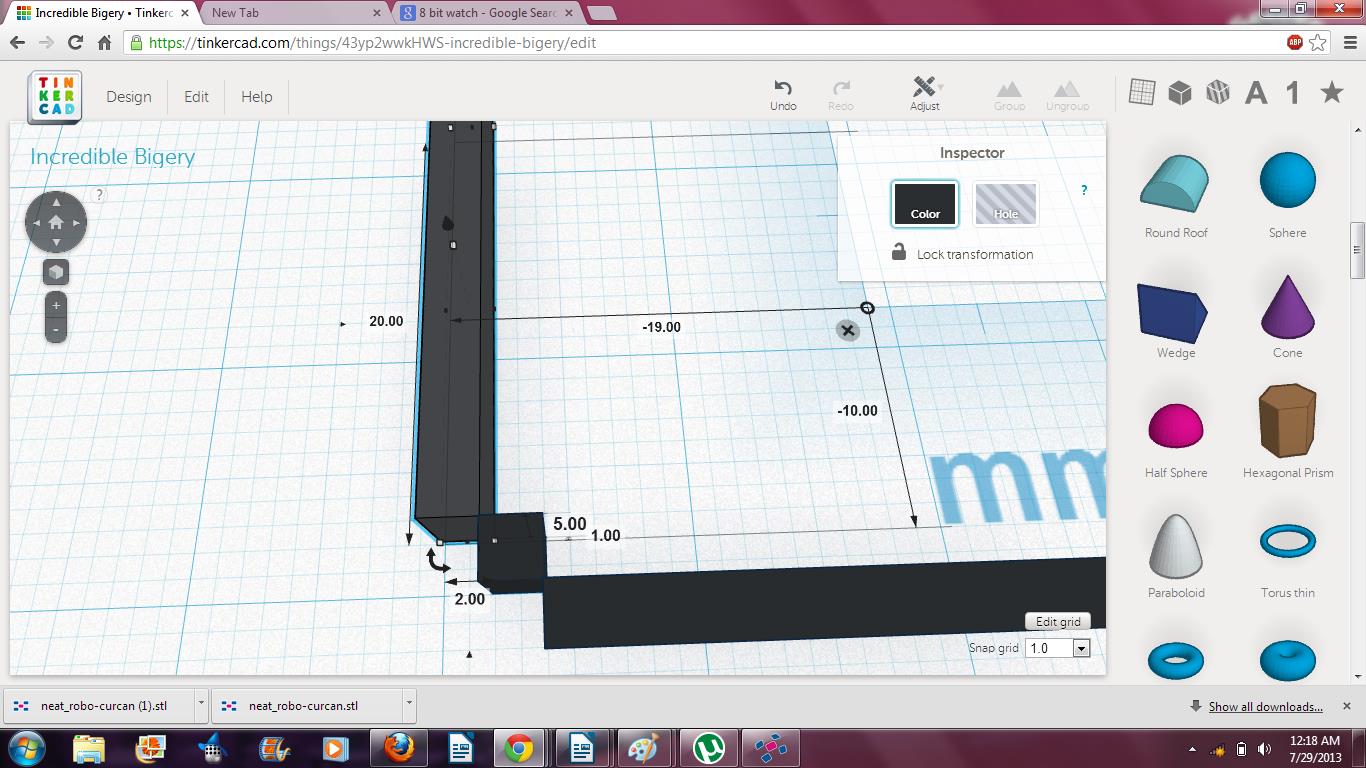This screenshot has height=768, width=1366.
Task: Expand neat_robo-curcan.stl download options arrow
Action: [409, 705]
